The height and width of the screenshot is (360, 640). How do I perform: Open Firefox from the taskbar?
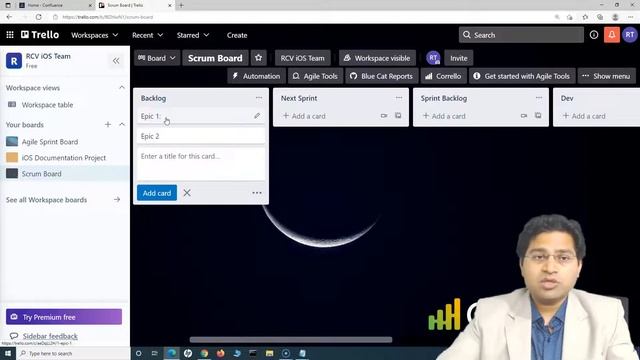pos(220,353)
